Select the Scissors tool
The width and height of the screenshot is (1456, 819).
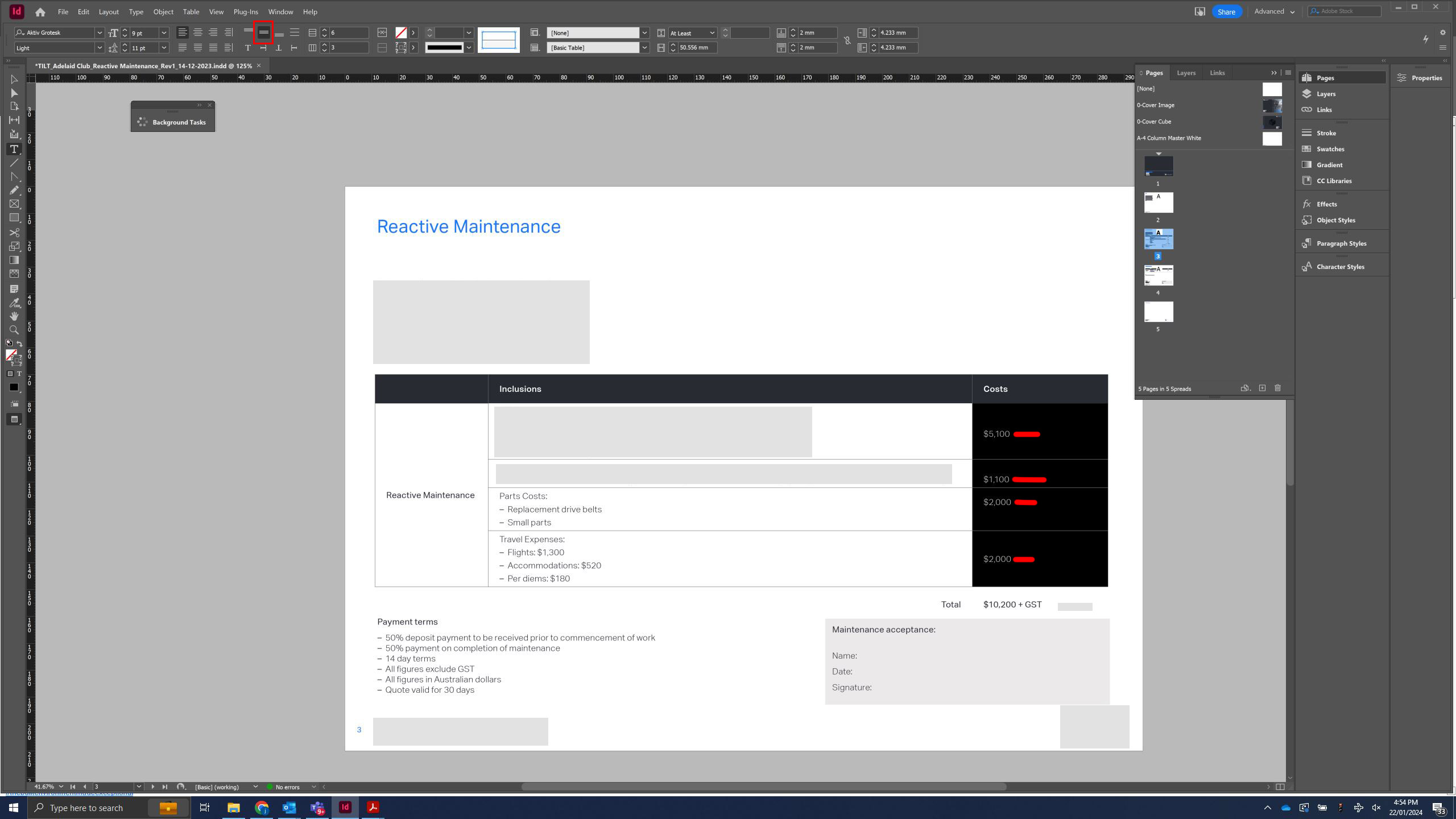click(14, 233)
